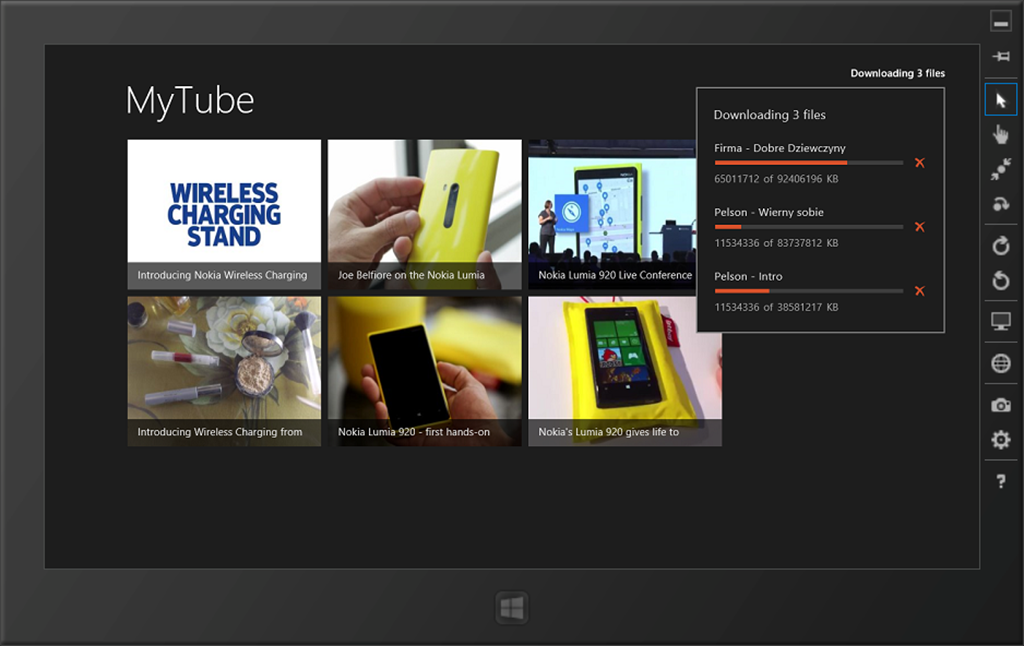Select pinch/zoom touch mode icon
Viewport: 1024px width, 646px height.
[x=1000, y=169]
